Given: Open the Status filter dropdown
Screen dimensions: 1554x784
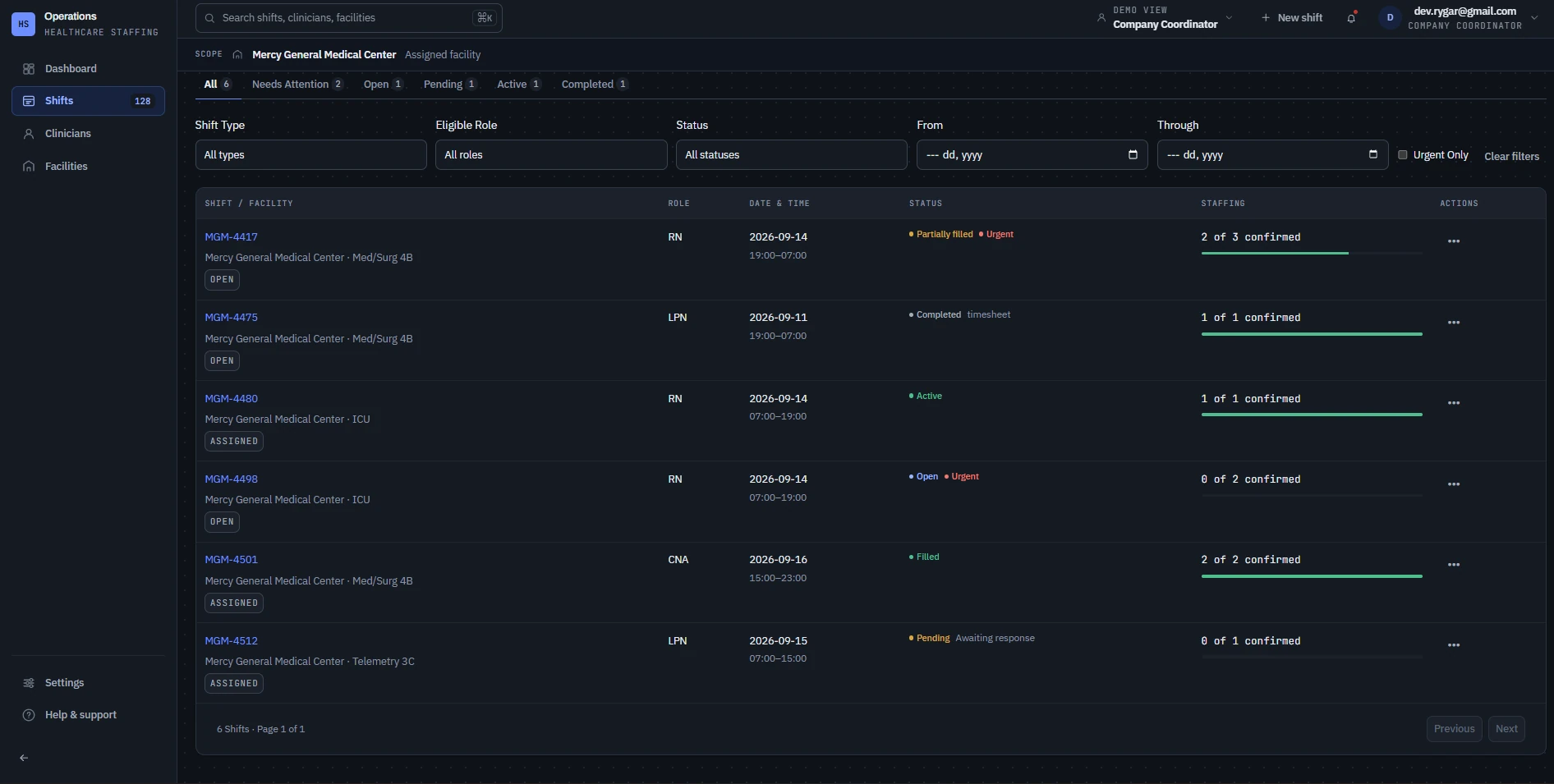Looking at the screenshot, I should pyautogui.click(x=792, y=154).
